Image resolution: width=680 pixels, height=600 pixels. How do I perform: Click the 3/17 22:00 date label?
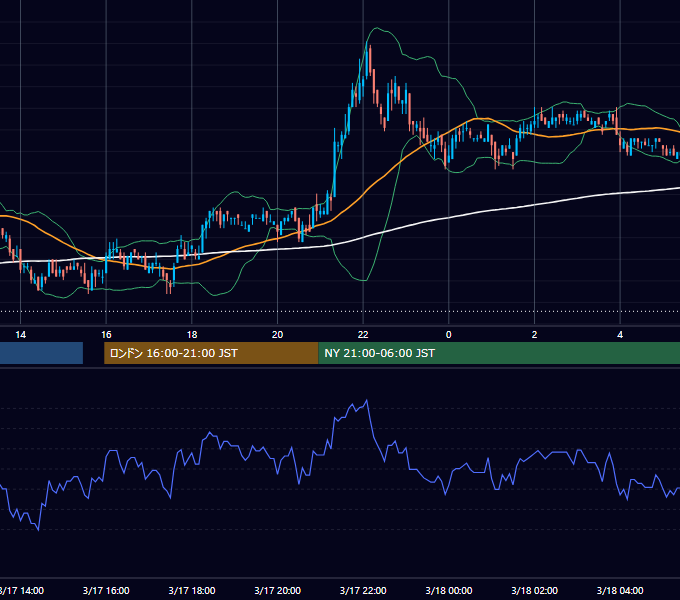click(363, 590)
